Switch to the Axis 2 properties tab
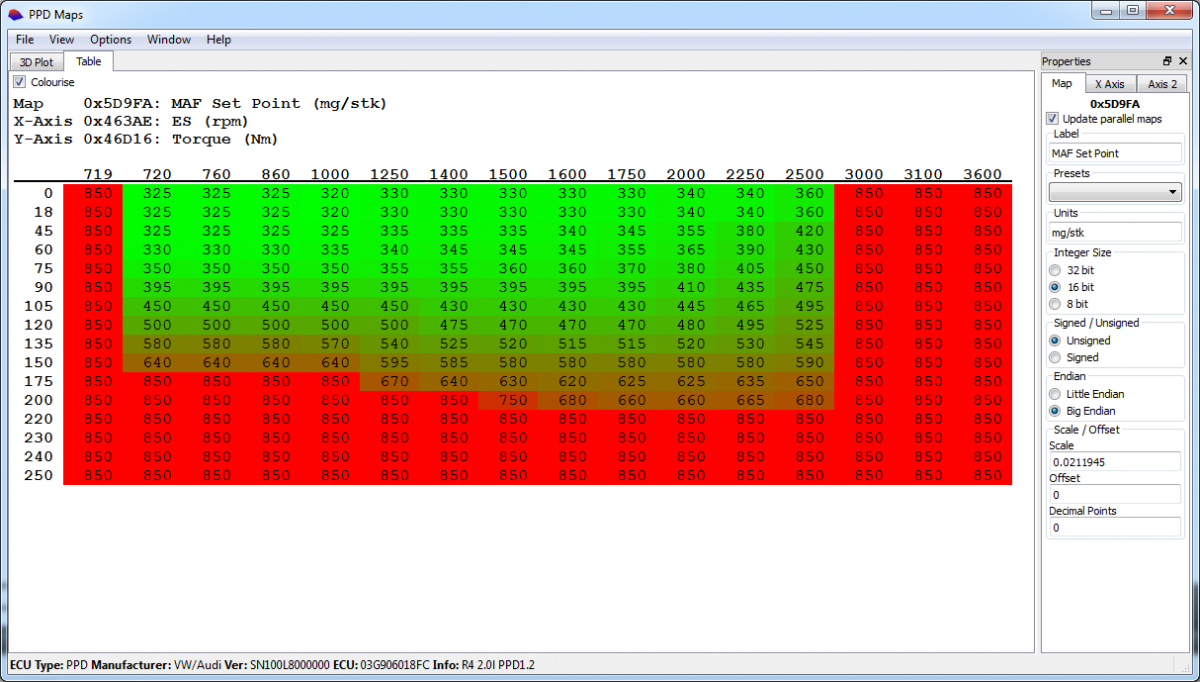The width and height of the screenshot is (1200, 682). (x=1162, y=84)
